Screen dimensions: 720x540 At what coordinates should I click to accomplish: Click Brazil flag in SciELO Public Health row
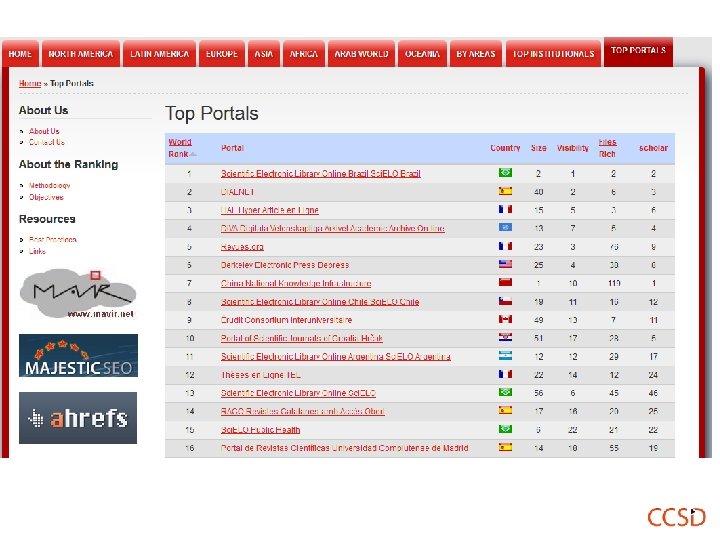(505, 429)
